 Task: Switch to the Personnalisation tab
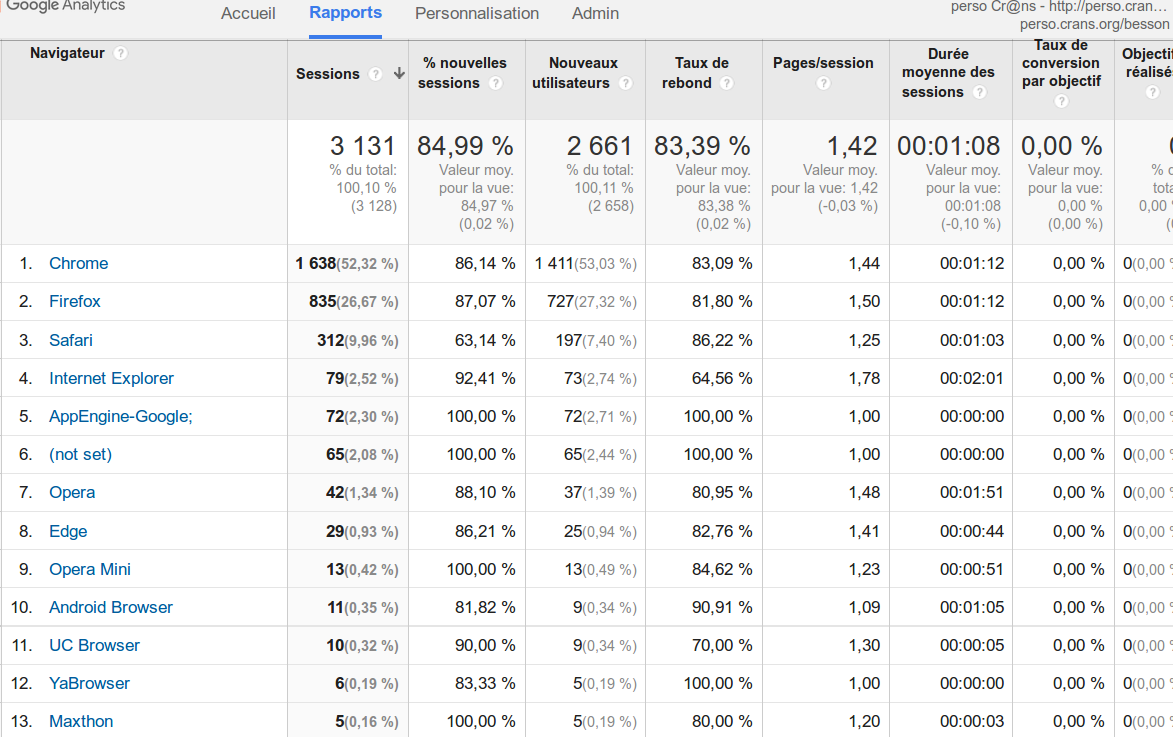(x=477, y=14)
